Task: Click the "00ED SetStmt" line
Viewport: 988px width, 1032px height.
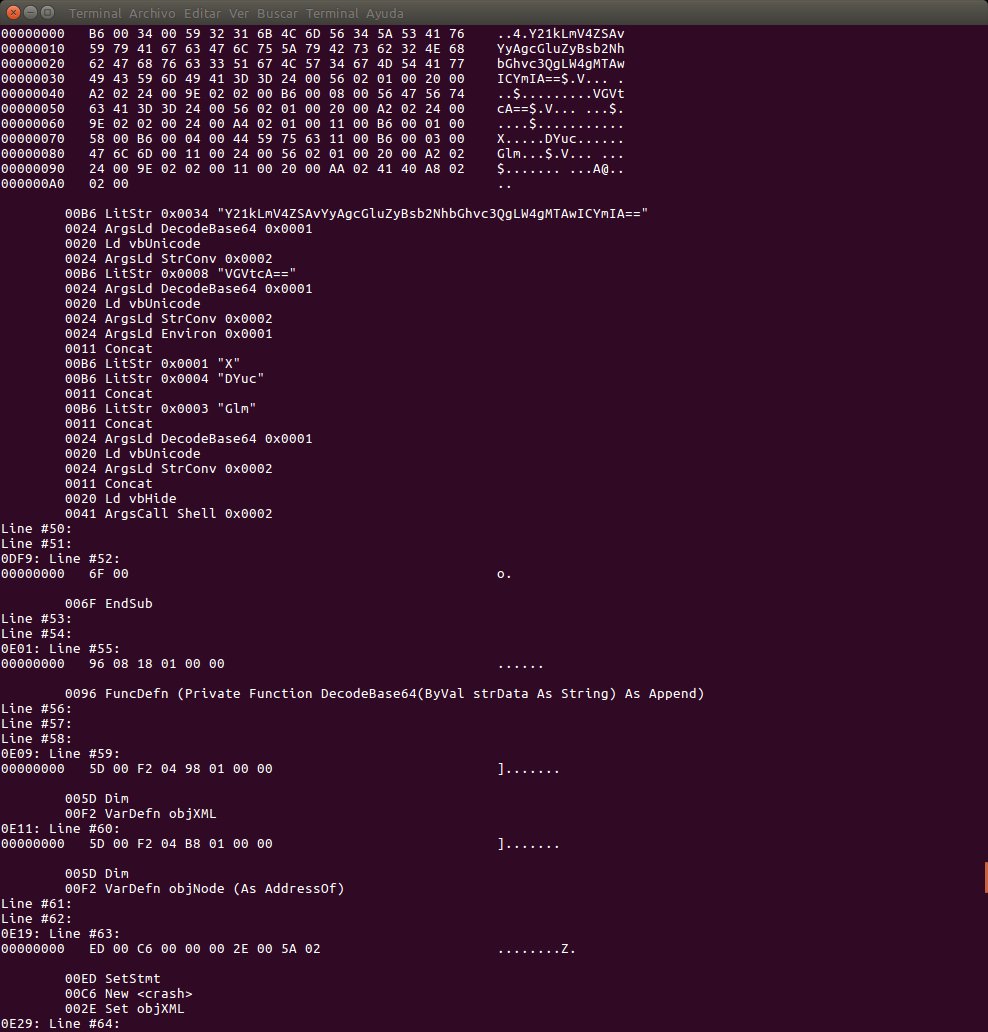Action: pyautogui.click(x=113, y=979)
